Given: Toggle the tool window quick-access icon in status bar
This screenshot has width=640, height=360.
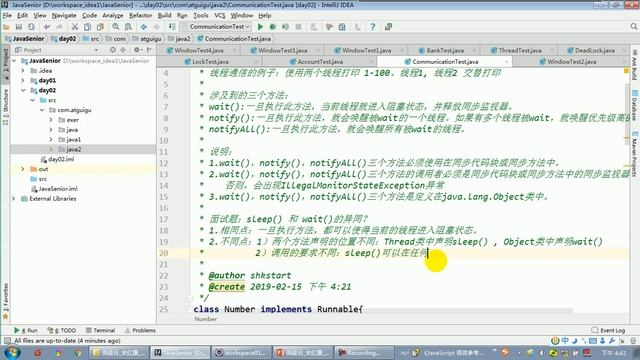Looking at the screenshot, I should click(x=7, y=340).
